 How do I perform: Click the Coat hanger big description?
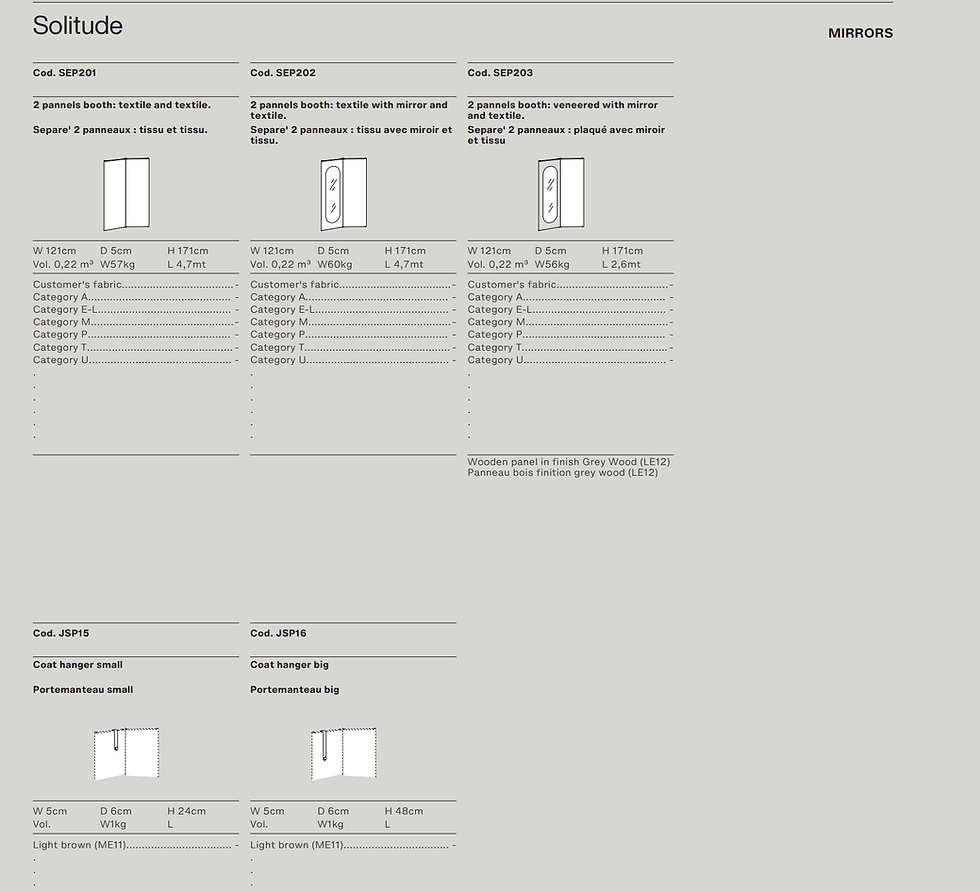tap(289, 665)
